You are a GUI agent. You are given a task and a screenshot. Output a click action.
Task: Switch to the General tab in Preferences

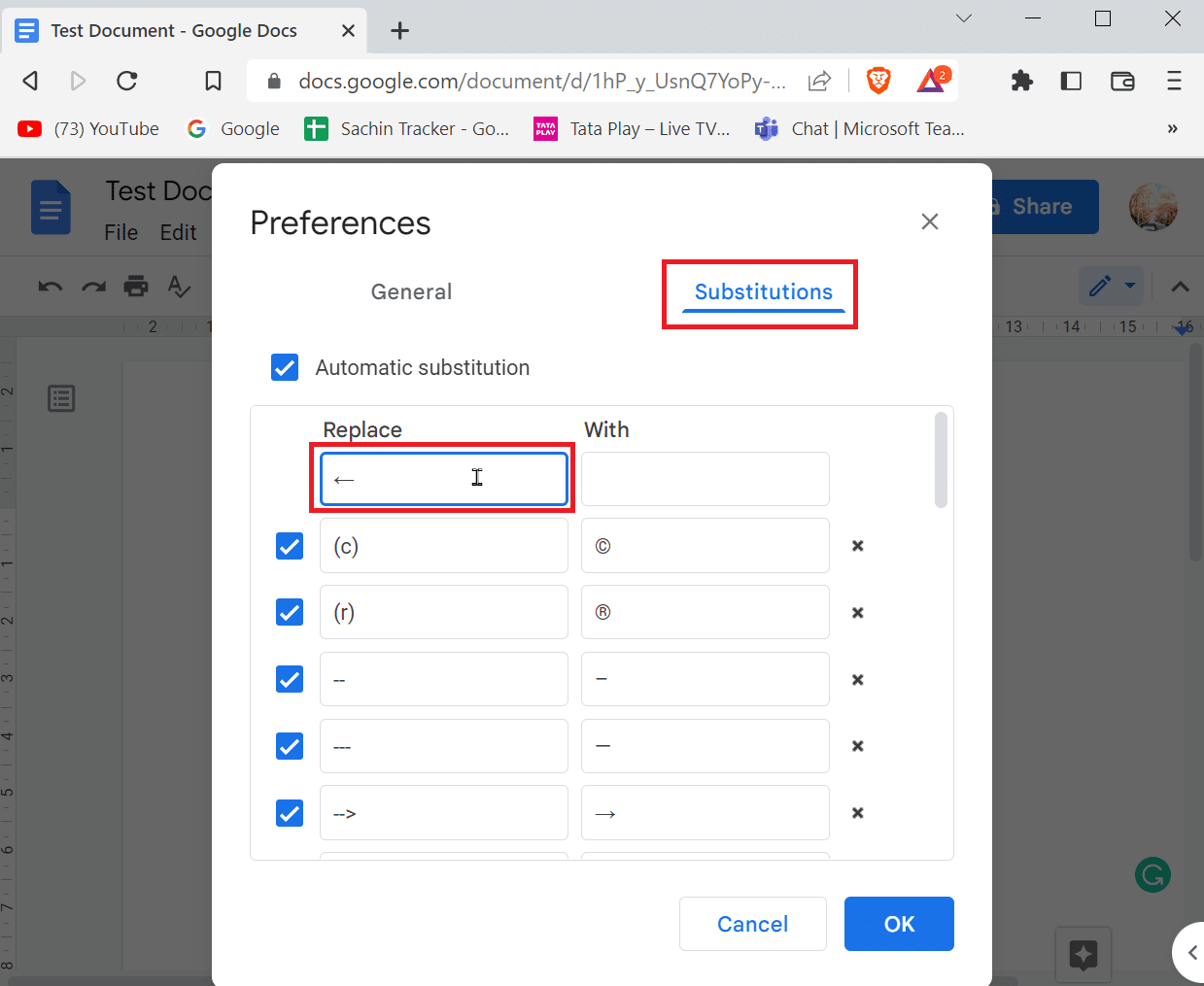click(411, 291)
